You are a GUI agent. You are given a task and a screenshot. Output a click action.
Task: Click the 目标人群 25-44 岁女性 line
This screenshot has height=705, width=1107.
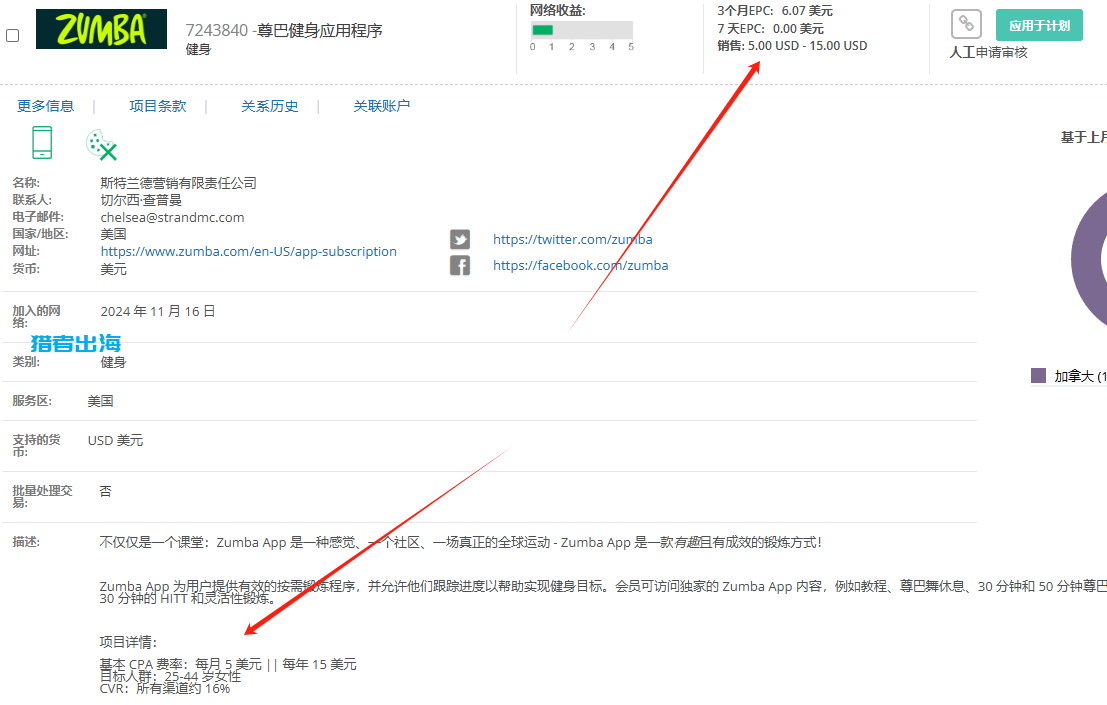(170, 676)
